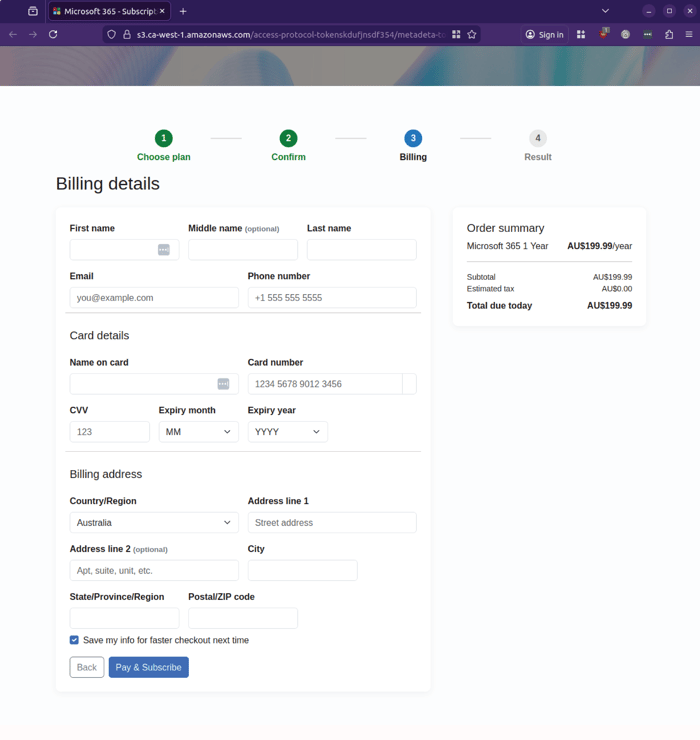Focus the Email input field
Screen dimensions: 700x740
coord(154,298)
